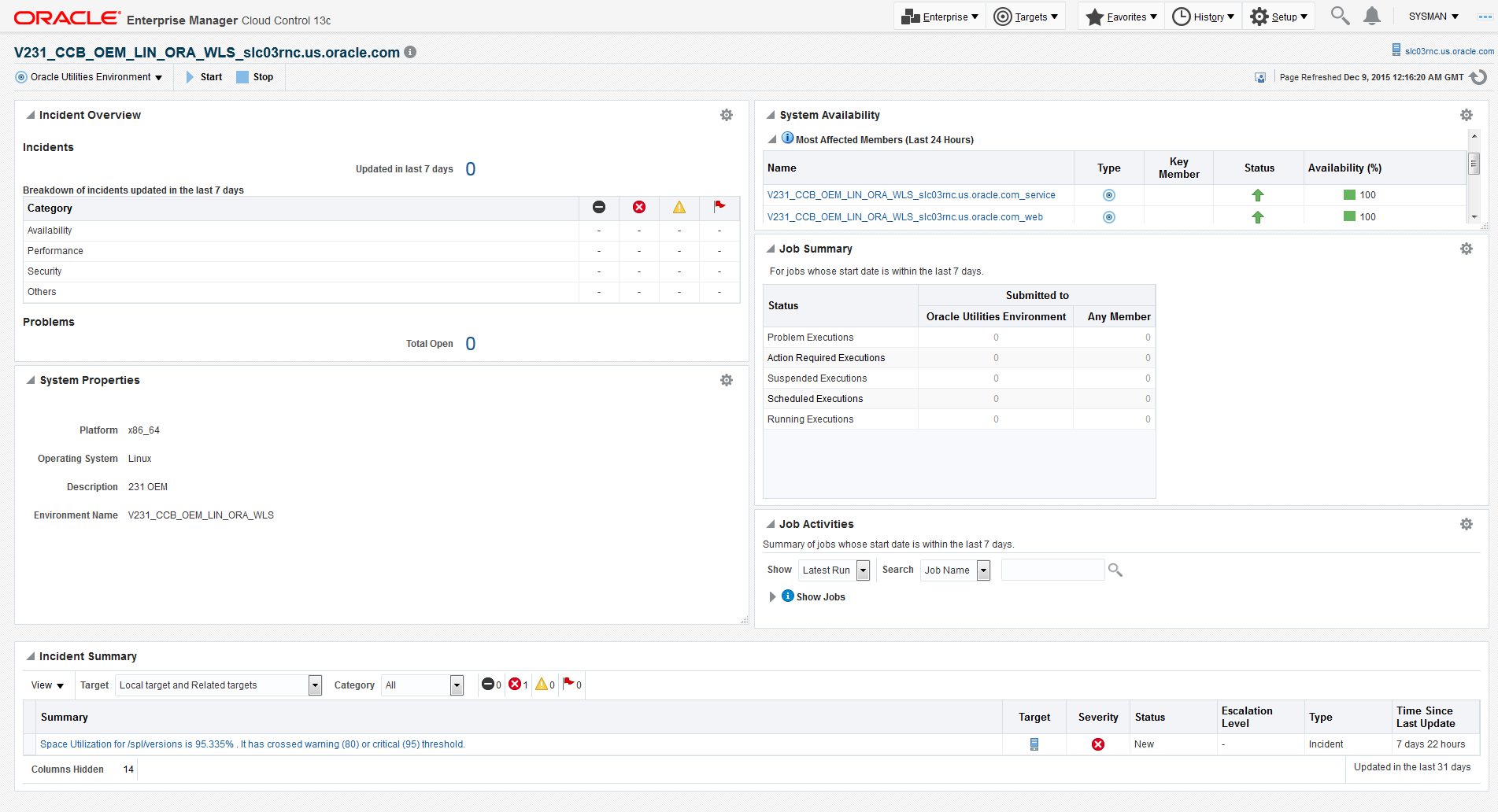This screenshot has width=1498, height=812.
Task: Click green availability bar for _service member
Action: coord(1349,195)
